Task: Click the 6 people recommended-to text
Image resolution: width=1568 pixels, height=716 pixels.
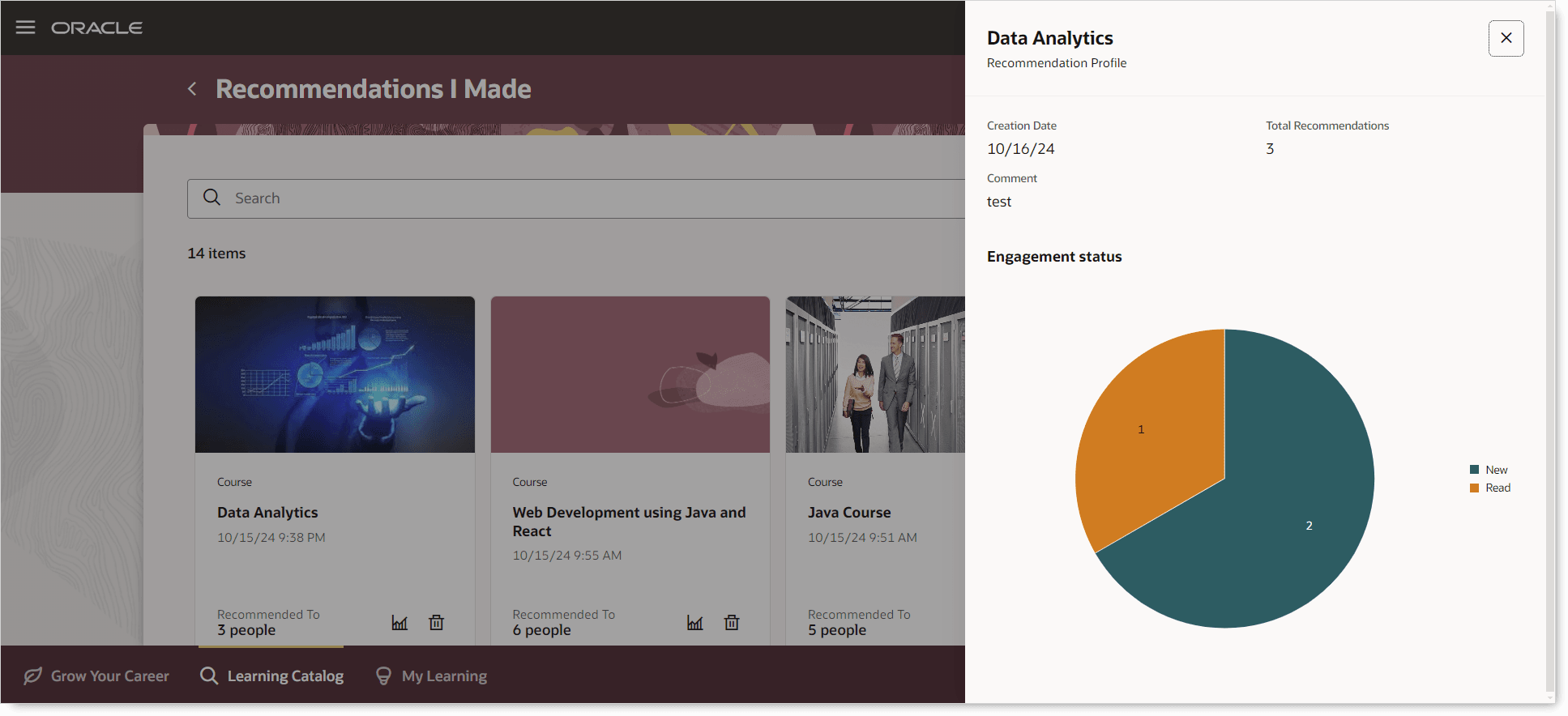Action: coord(542,630)
